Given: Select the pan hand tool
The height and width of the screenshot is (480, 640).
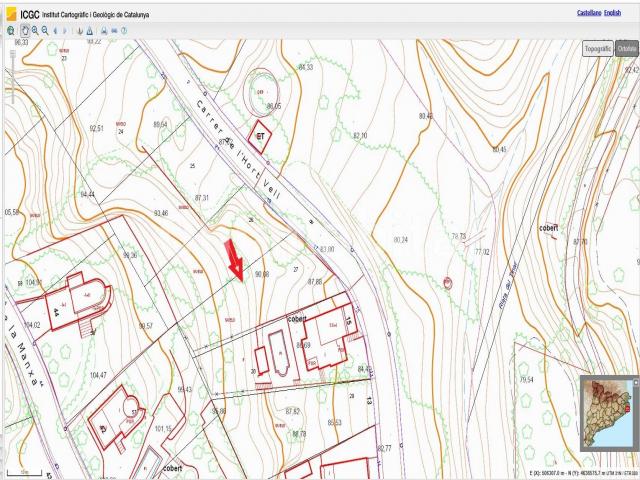Looking at the screenshot, I should (x=24, y=31).
